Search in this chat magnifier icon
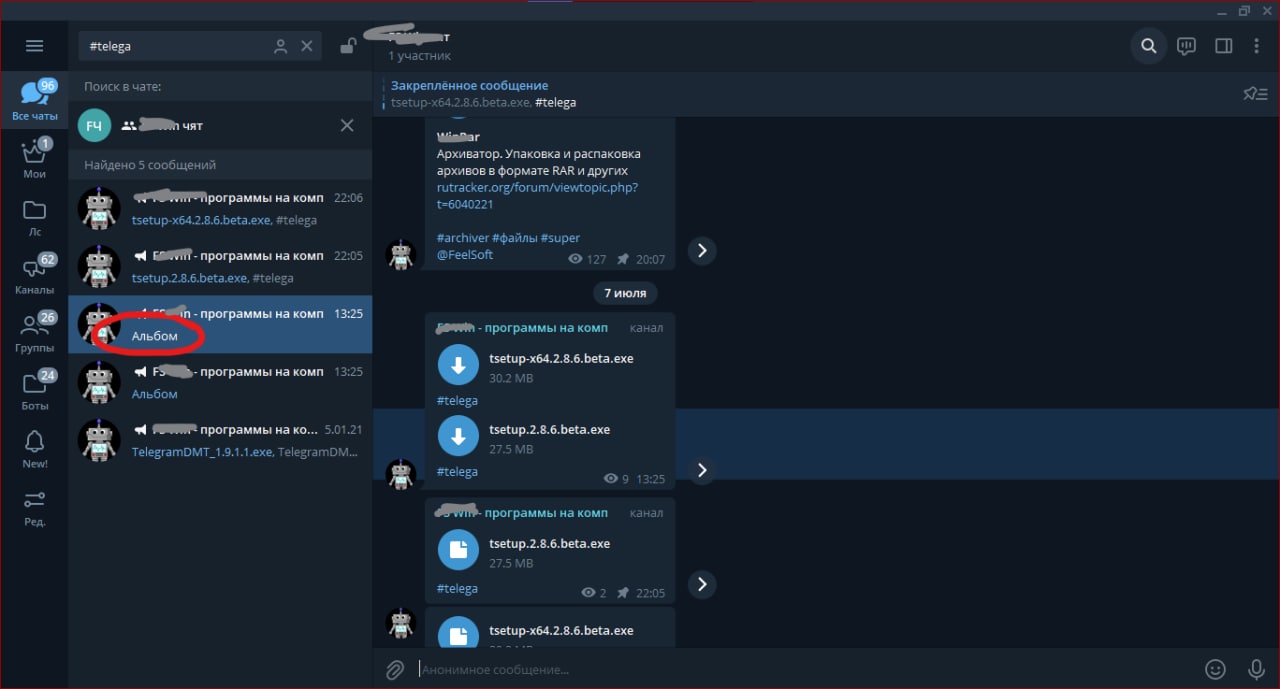The width and height of the screenshot is (1280, 689). pos(1149,46)
